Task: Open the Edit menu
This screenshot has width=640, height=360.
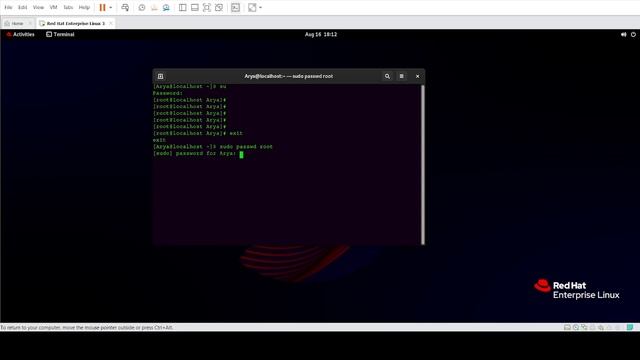Action: pos(22,7)
